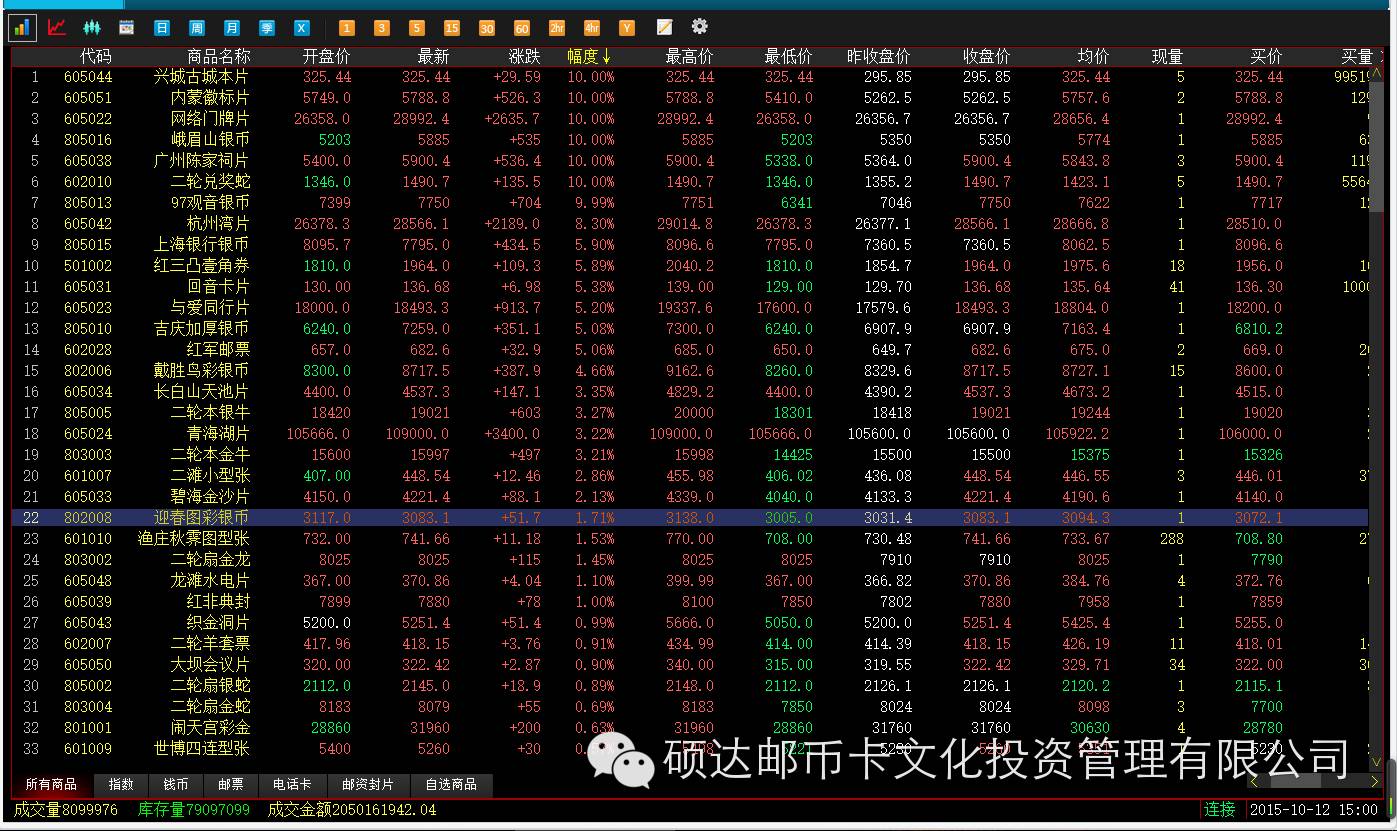Screen dimensions: 1397x831
Task: Open the 钱币 tab
Action: [x=176, y=785]
